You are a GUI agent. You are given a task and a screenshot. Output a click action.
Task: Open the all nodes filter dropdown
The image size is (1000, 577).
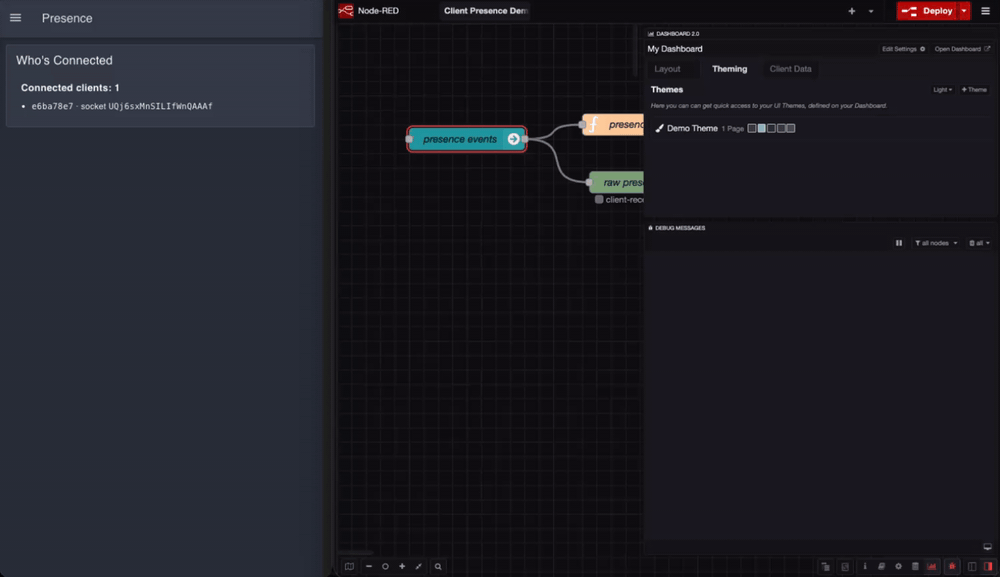point(936,243)
